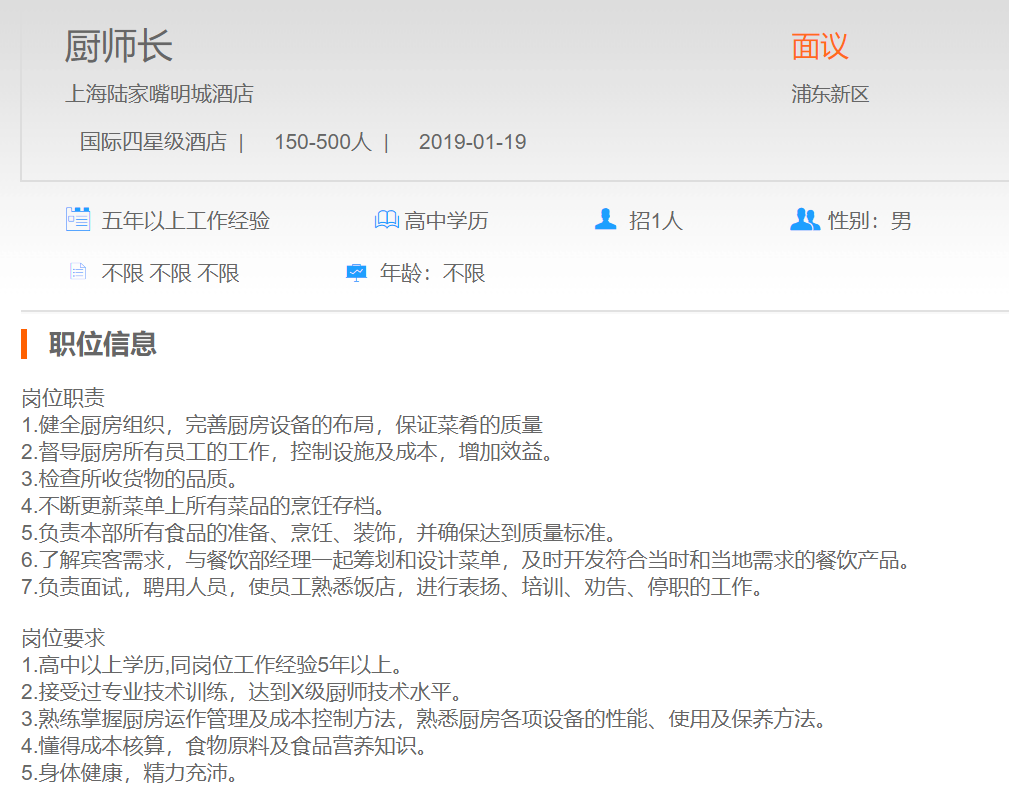Viewport: 1009px width, 804px height.
Task: Click the 150-500人 company size tag
Action: coord(322,142)
